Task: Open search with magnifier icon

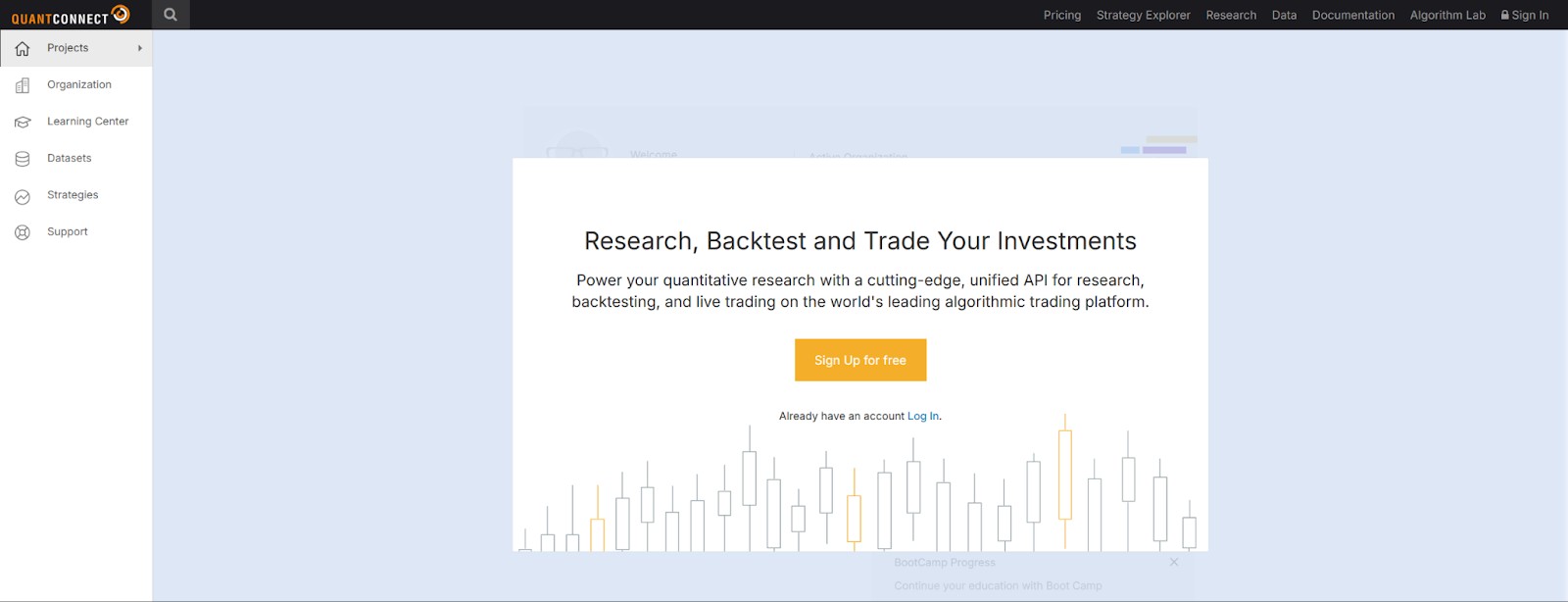Action: pyautogui.click(x=171, y=15)
